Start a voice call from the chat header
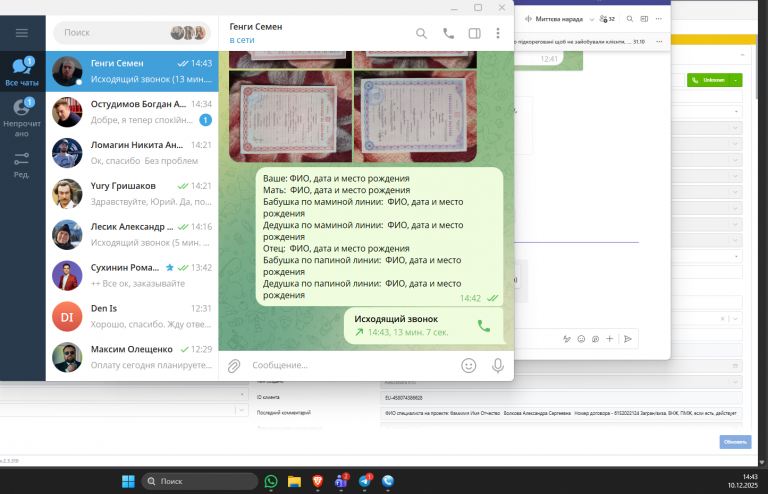This screenshot has height=494, width=768. pyautogui.click(x=448, y=33)
